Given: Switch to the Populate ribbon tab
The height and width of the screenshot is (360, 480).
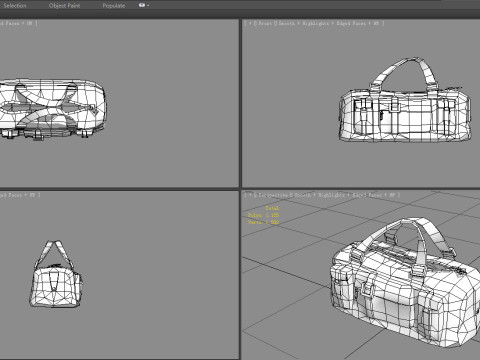Looking at the screenshot, I should point(114,6).
